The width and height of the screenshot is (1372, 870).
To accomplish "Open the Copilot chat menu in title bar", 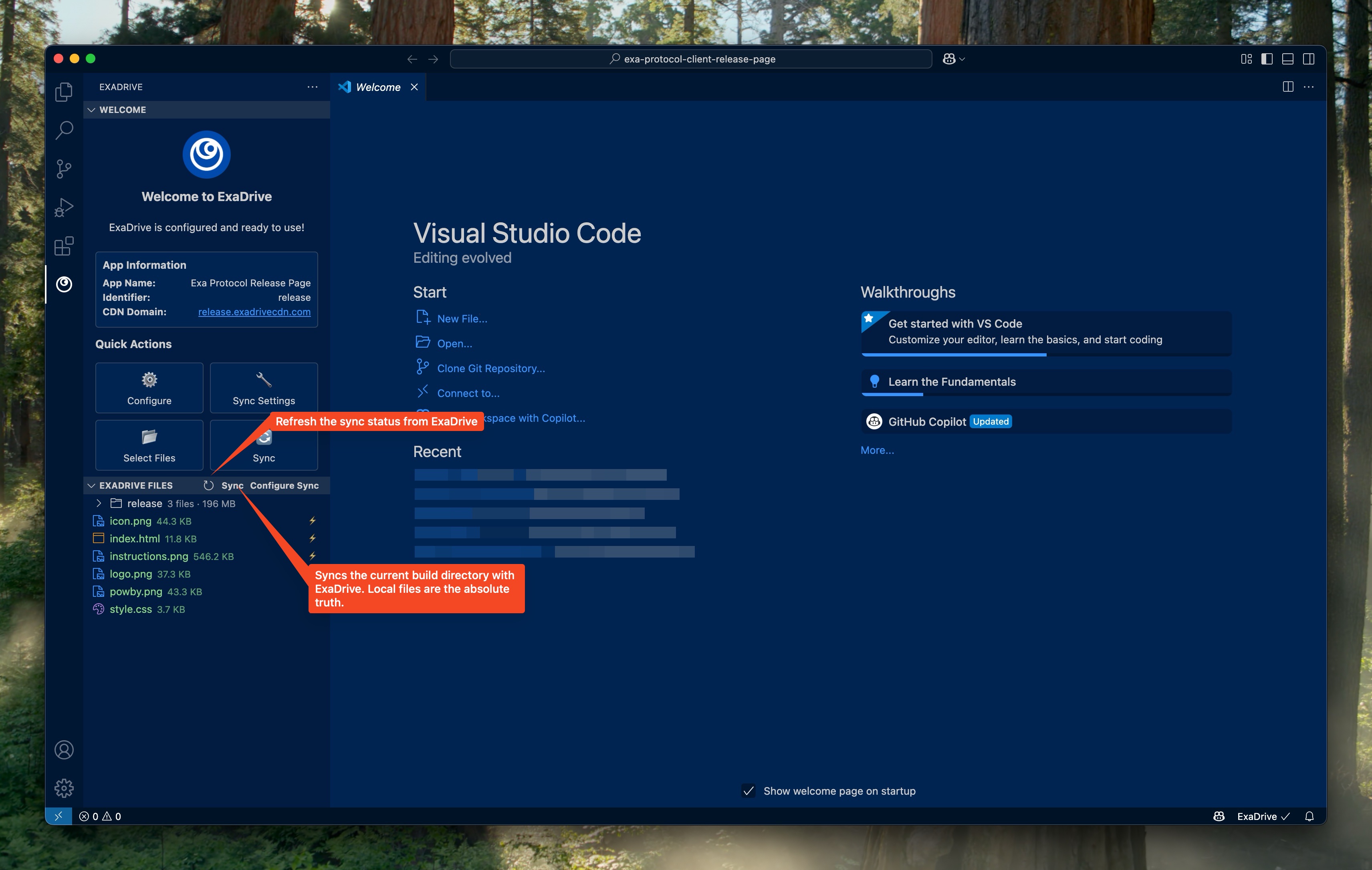I will click(x=953, y=59).
